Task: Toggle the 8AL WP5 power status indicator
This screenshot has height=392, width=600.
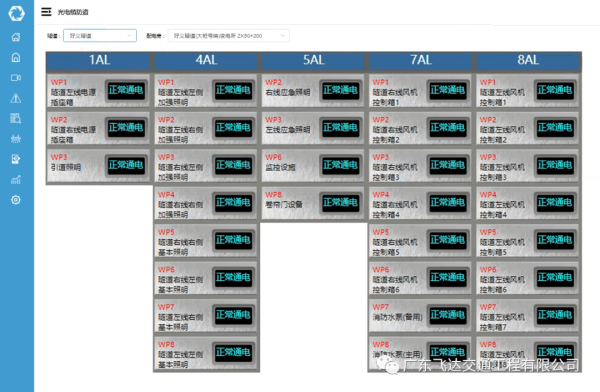Action: [x=555, y=240]
